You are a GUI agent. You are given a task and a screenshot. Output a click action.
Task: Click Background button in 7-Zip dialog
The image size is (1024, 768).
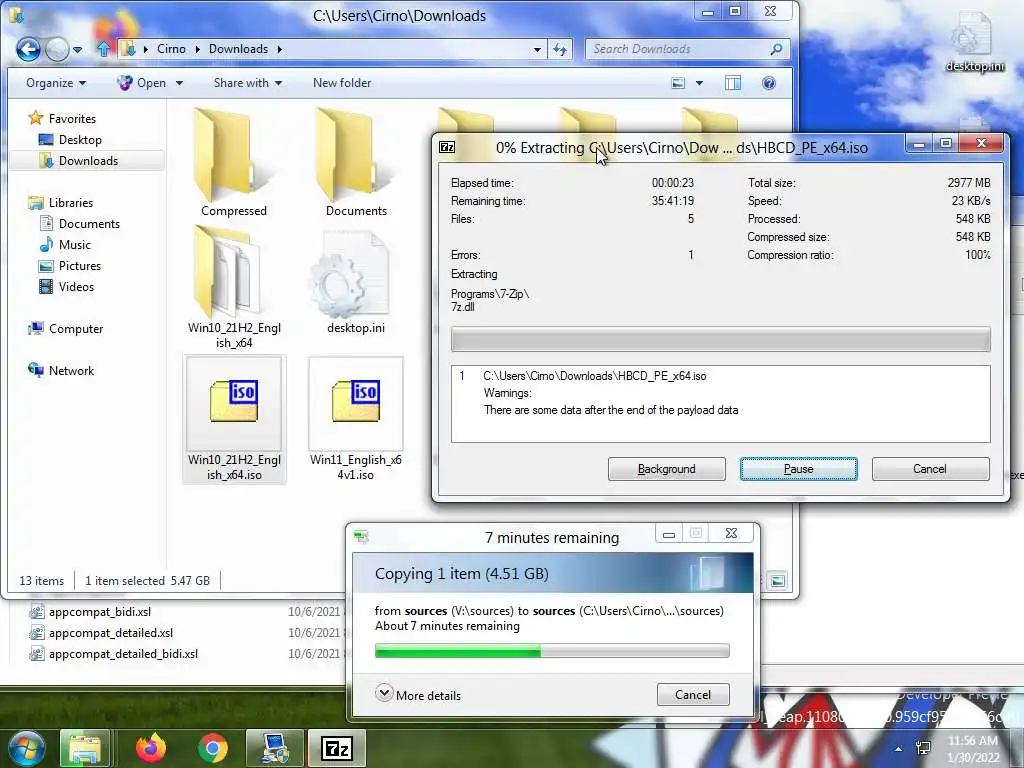[x=666, y=469]
